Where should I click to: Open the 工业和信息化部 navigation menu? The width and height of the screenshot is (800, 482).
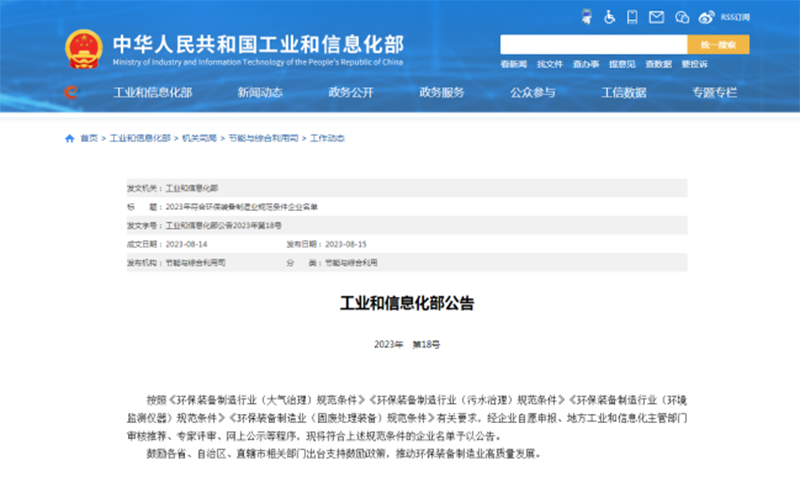click(x=152, y=93)
